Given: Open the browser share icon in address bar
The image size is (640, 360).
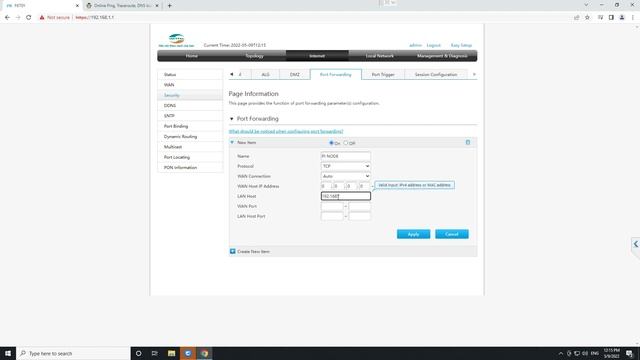Looking at the screenshot, I should pos(576,18).
